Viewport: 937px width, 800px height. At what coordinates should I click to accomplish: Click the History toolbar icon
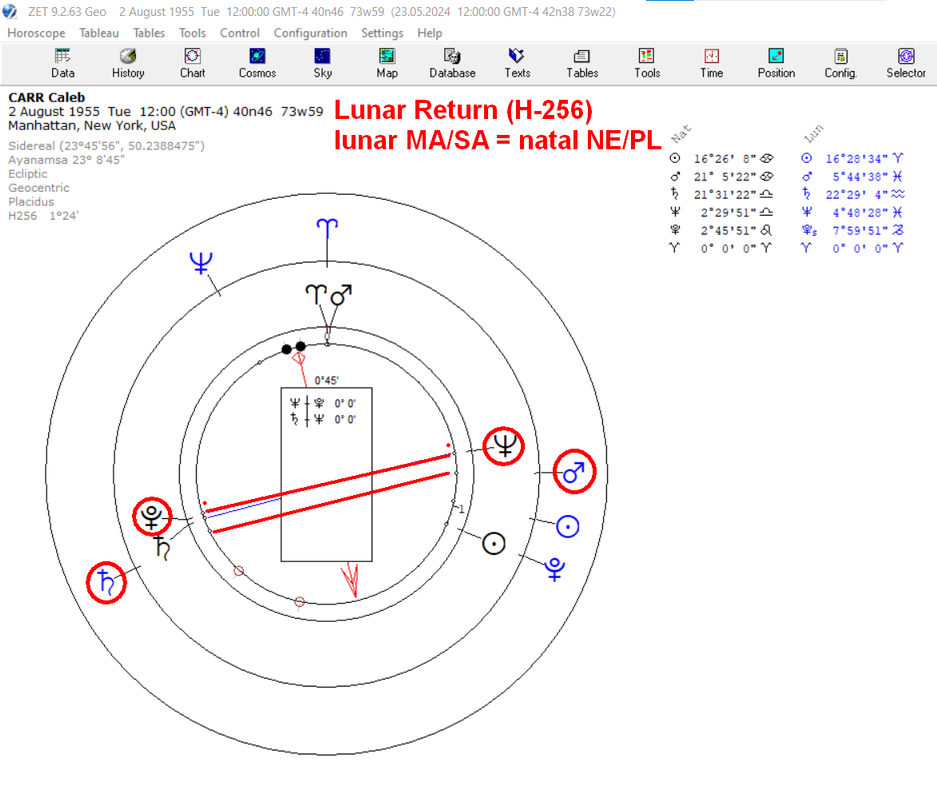click(x=128, y=63)
